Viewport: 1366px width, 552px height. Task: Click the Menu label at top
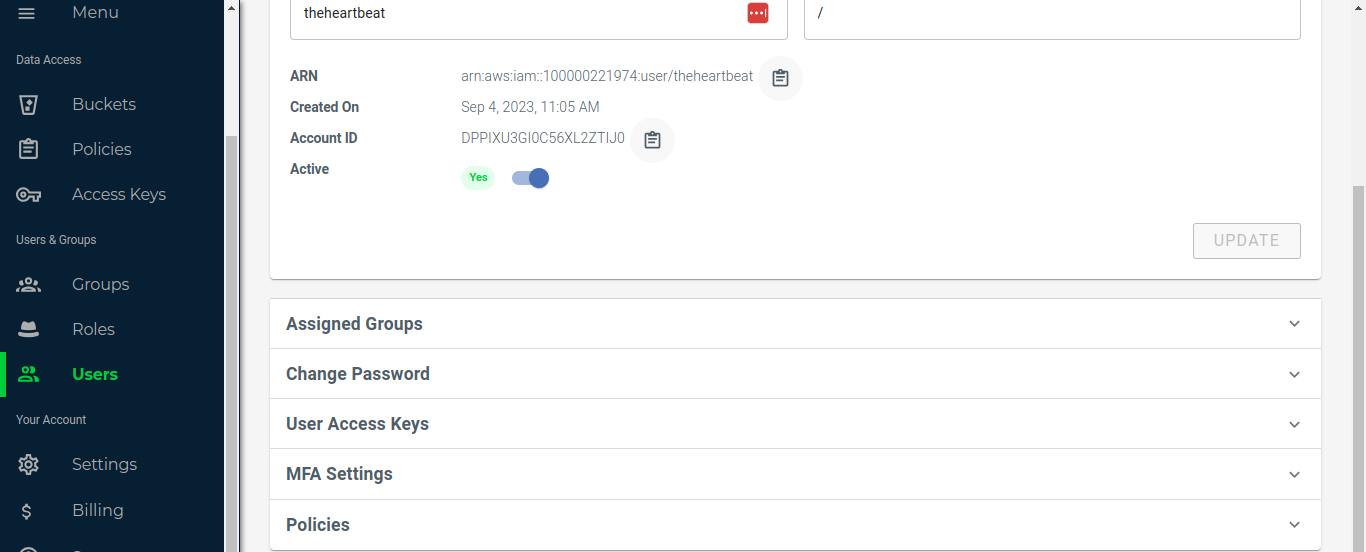(95, 13)
